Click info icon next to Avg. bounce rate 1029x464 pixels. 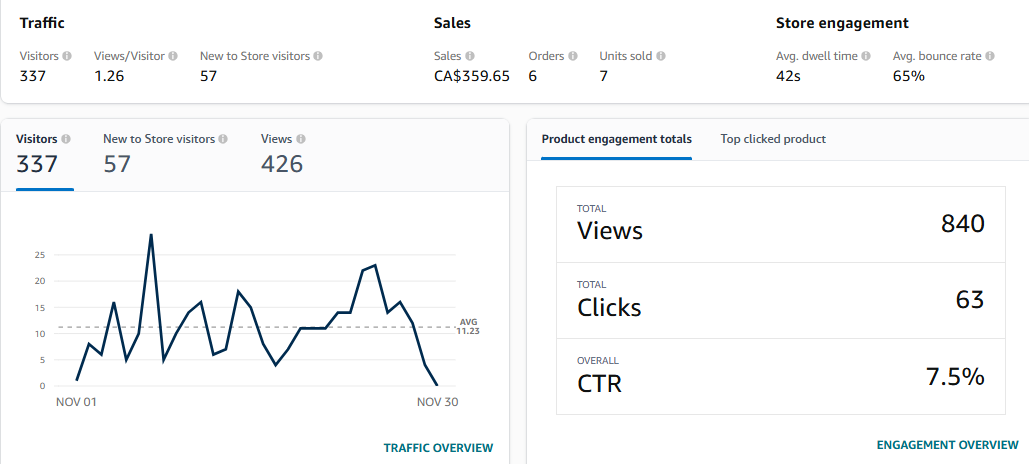(990, 57)
